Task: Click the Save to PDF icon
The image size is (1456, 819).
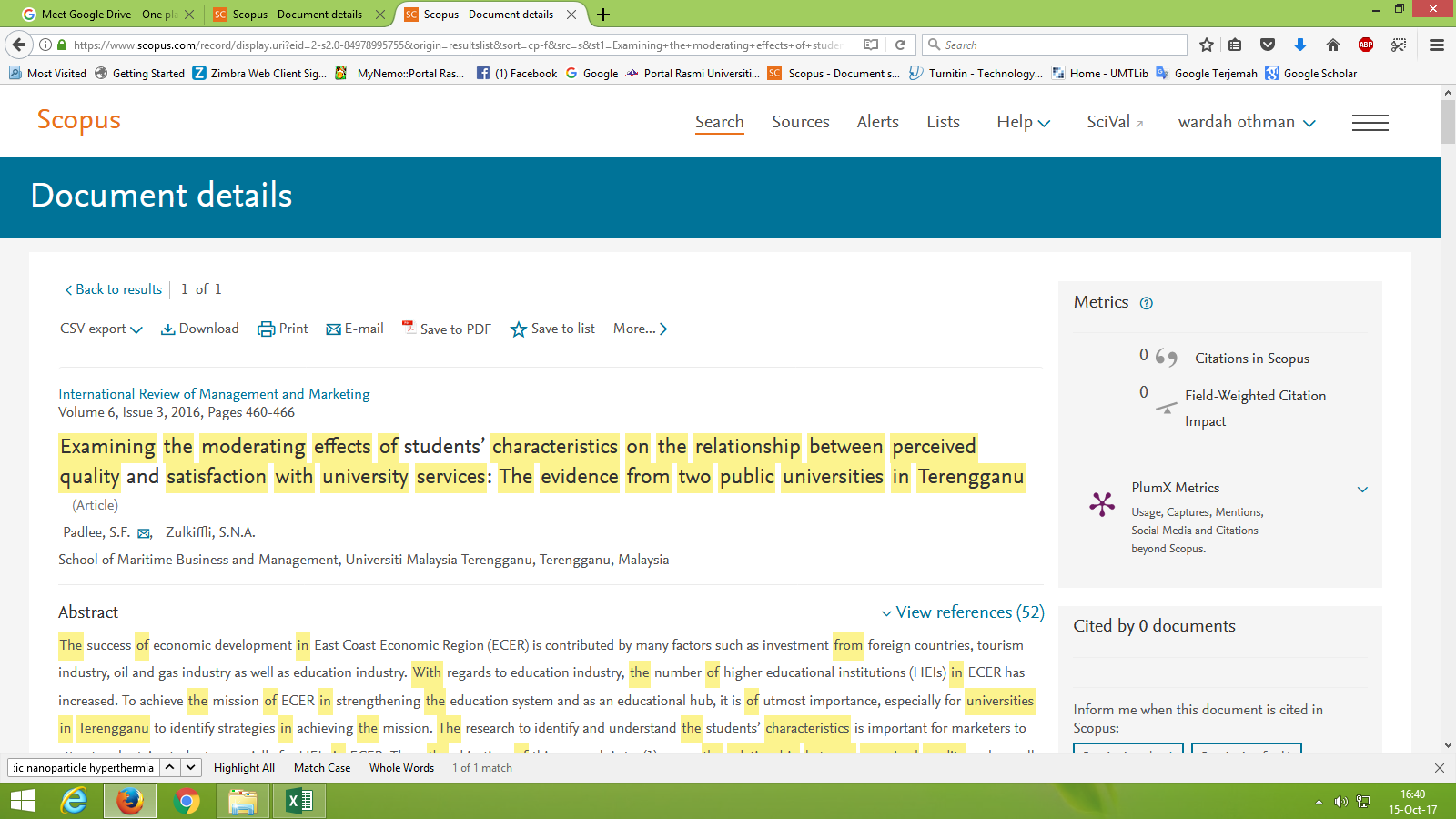Action: click(409, 328)
